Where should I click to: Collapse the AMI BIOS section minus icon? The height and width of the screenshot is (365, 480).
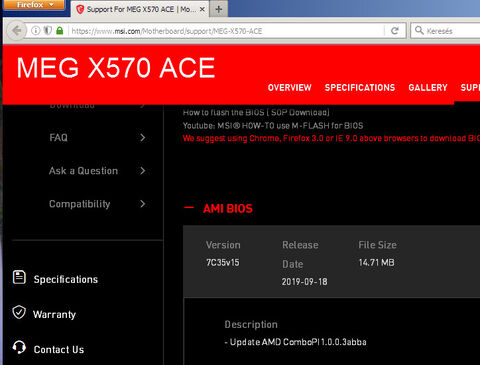coord(189,208)
